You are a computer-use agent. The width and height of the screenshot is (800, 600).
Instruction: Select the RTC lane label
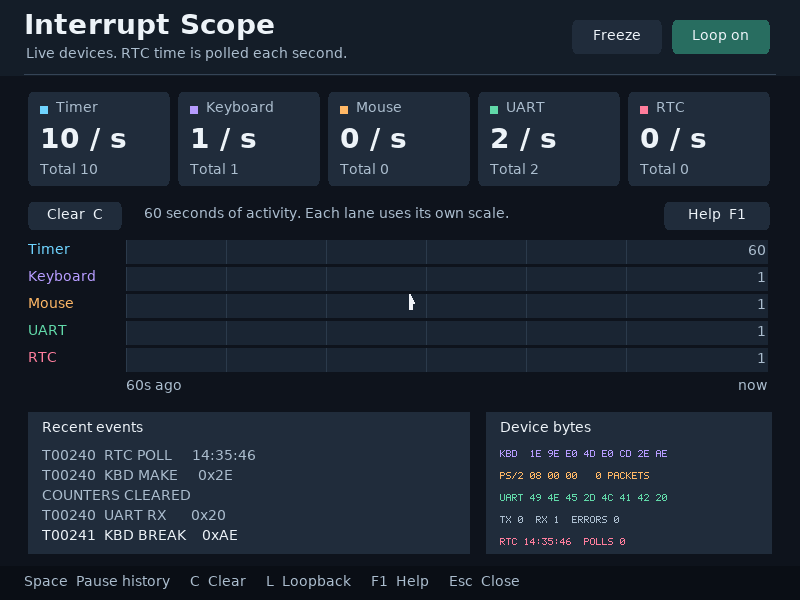pos(42,358)
